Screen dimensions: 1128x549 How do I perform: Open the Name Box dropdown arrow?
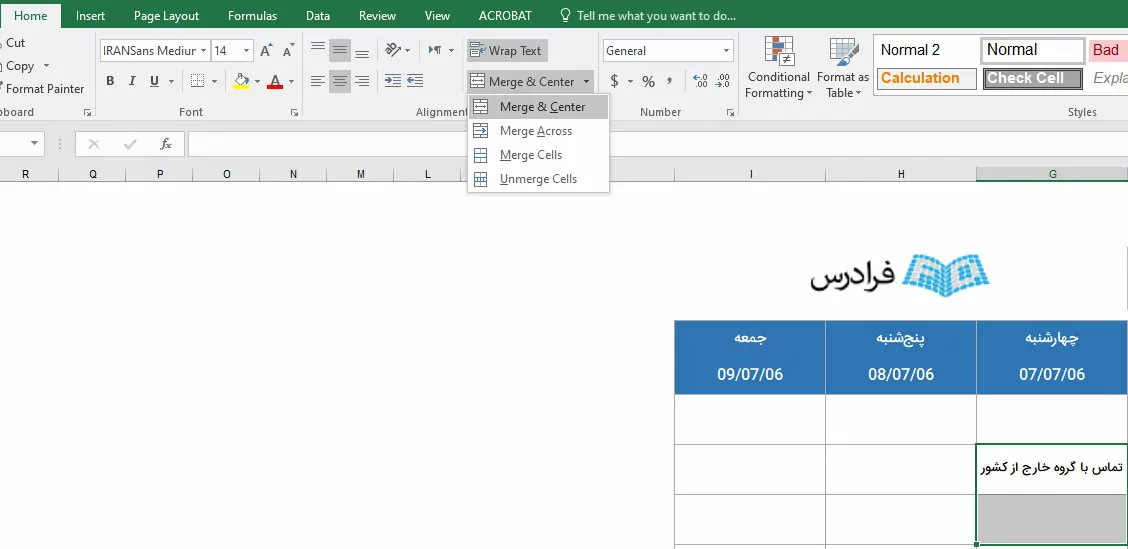pos(34,144)
